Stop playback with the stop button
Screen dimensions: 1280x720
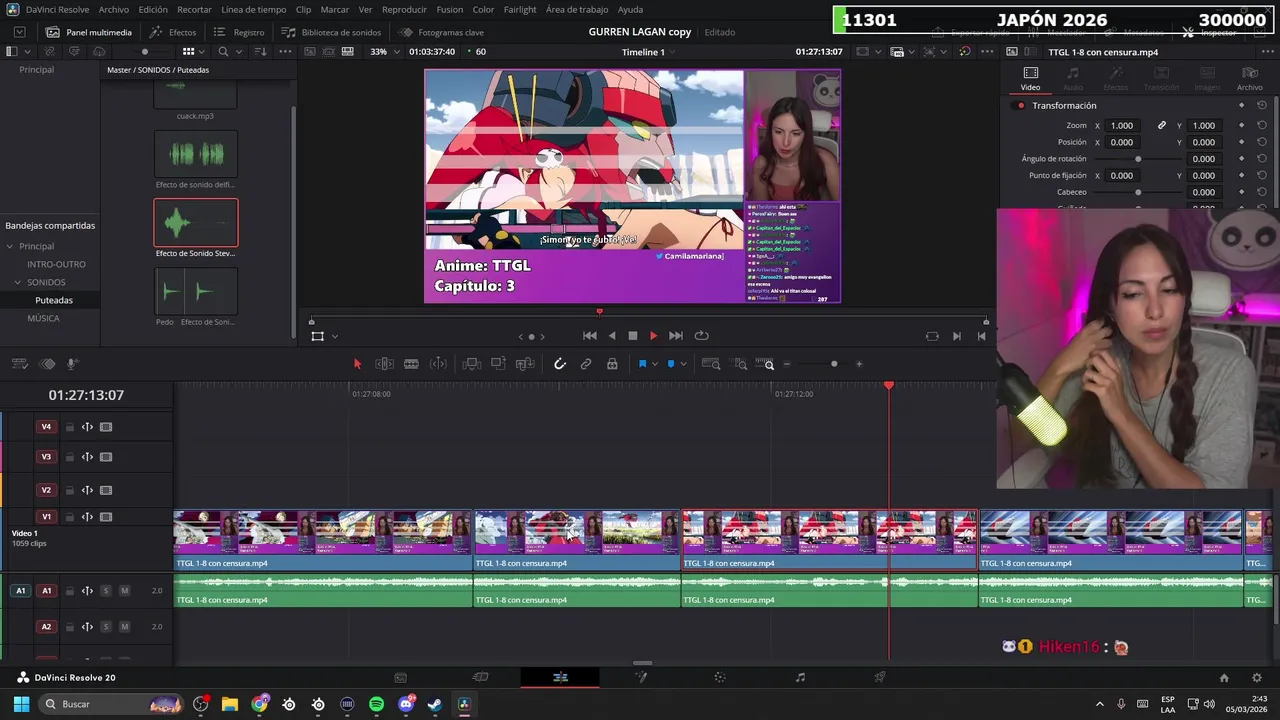(632, 336)
